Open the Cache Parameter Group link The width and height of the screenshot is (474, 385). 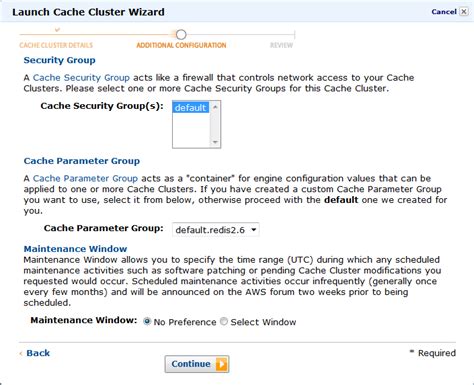tap(85, 178)
